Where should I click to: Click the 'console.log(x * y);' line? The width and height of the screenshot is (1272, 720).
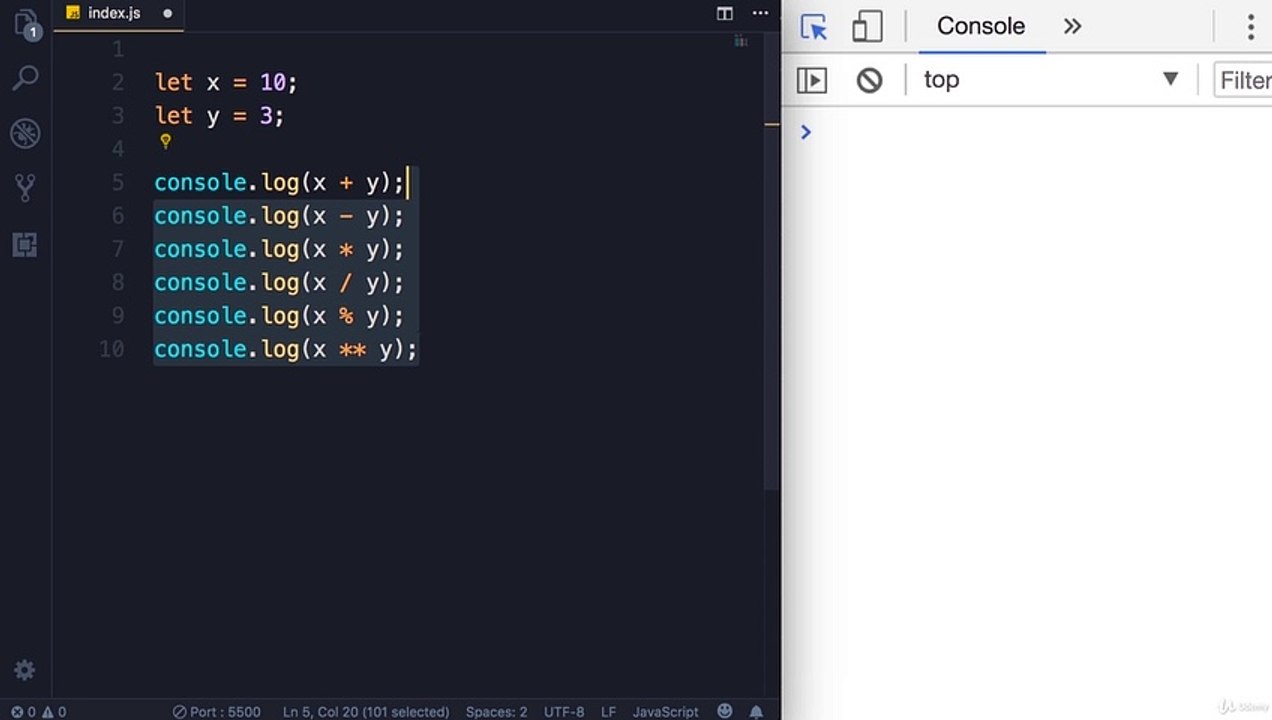coord(279,249)
